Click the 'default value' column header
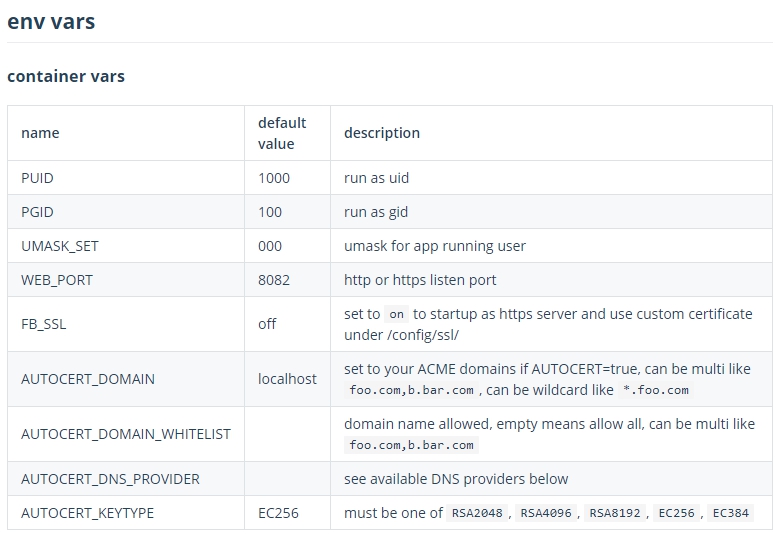 pos(281,133)
